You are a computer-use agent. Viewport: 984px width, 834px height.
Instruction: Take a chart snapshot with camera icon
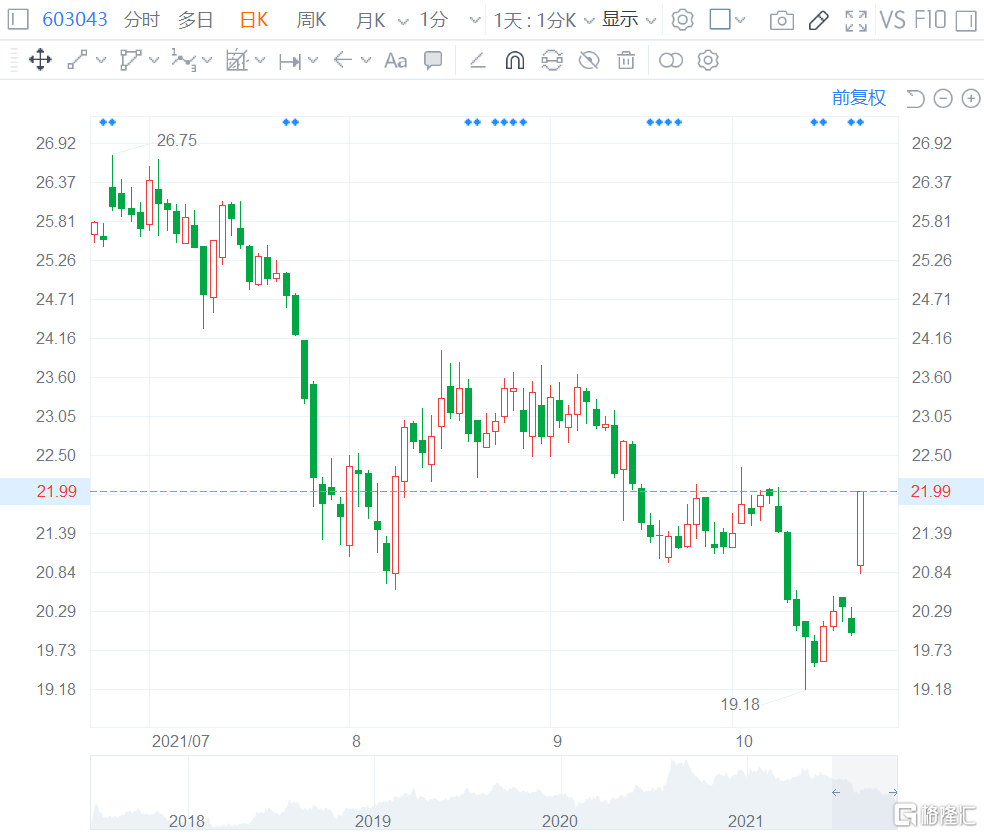pyautogui.click(x=781, y=21)
